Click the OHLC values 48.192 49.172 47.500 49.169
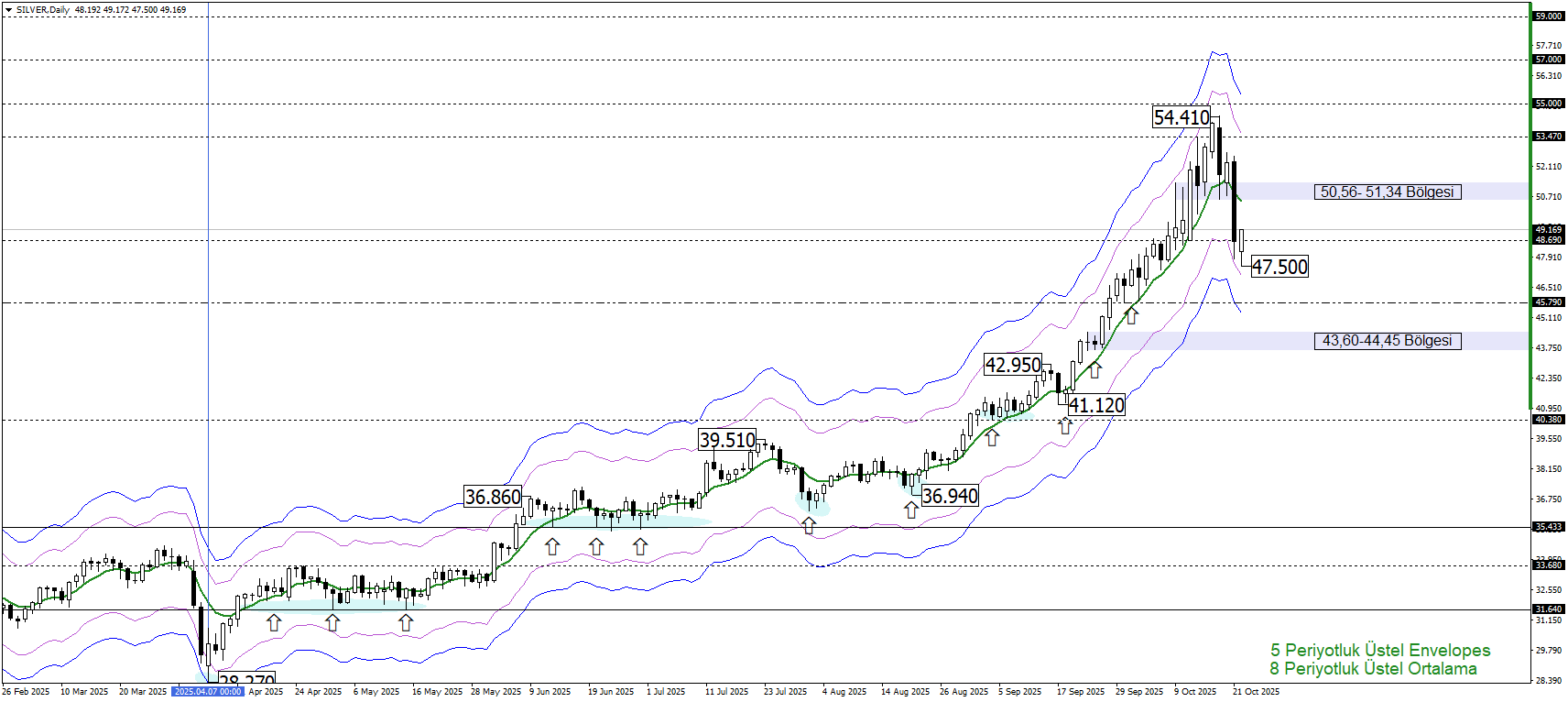The image size is (1568, 702). coord(130,10)
